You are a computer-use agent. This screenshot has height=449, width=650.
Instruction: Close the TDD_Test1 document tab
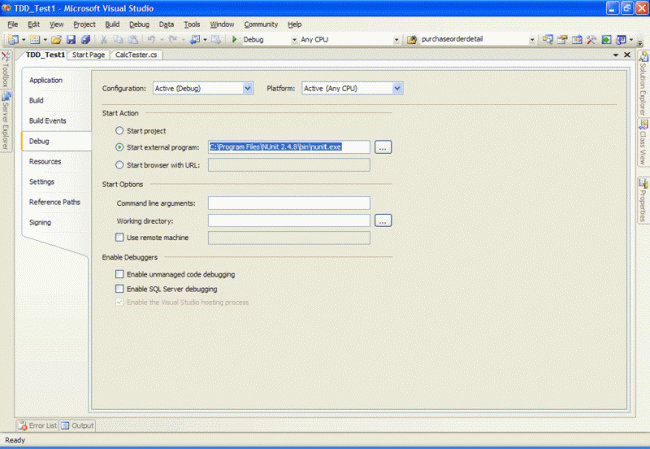pos(627,55)
